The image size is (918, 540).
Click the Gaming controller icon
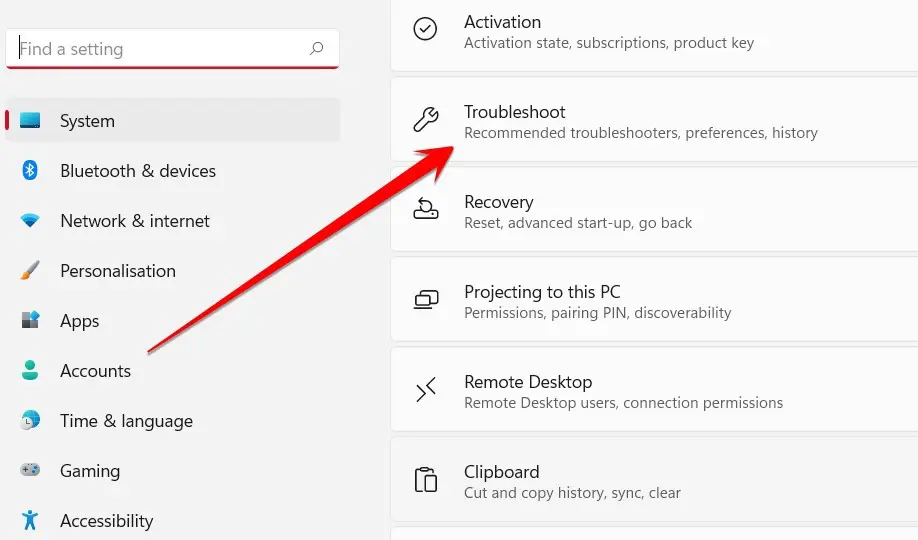click(30, 470)
